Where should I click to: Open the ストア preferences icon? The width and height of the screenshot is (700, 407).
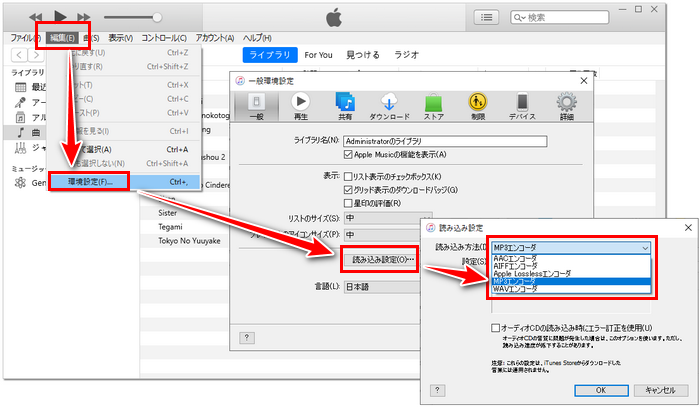click(433, 106)
